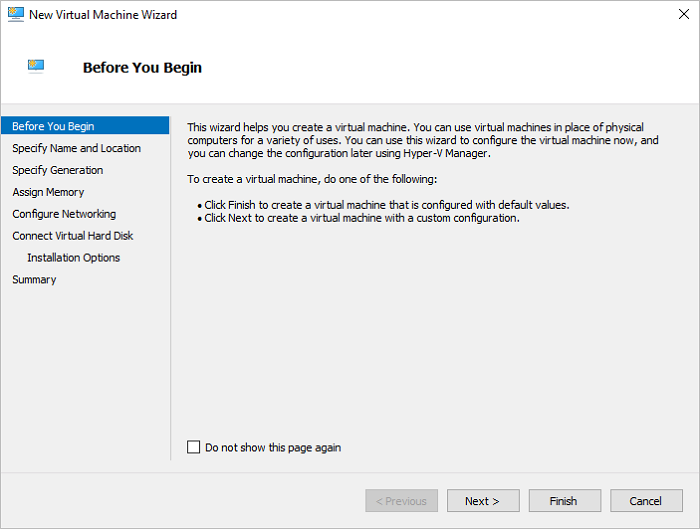This screenshot has height=529, width=700.
Task: Cancel the virtual machine wizard
Action: point(645,501)
